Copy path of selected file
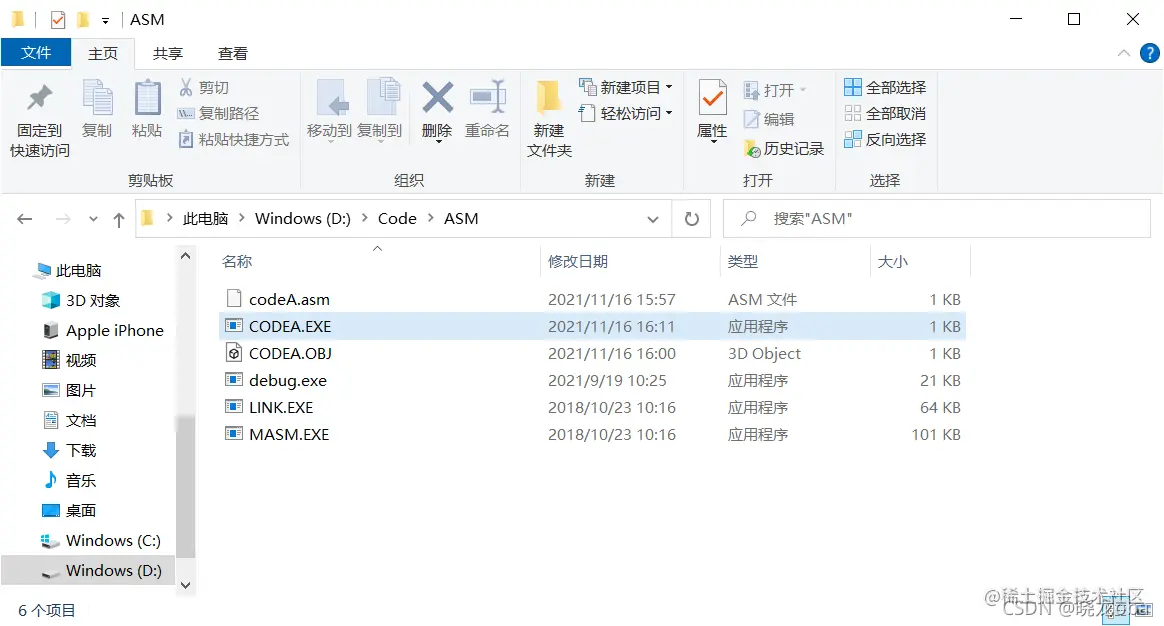This screenshot has width=1164, height=626. (218, 114)
